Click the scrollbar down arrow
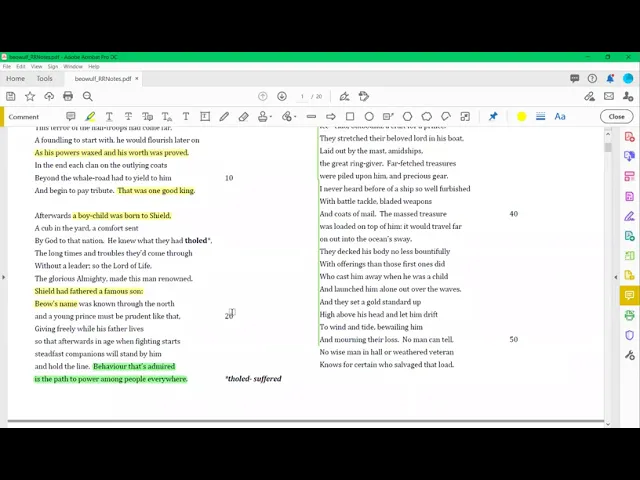640x480 pixels. (608, 424)
